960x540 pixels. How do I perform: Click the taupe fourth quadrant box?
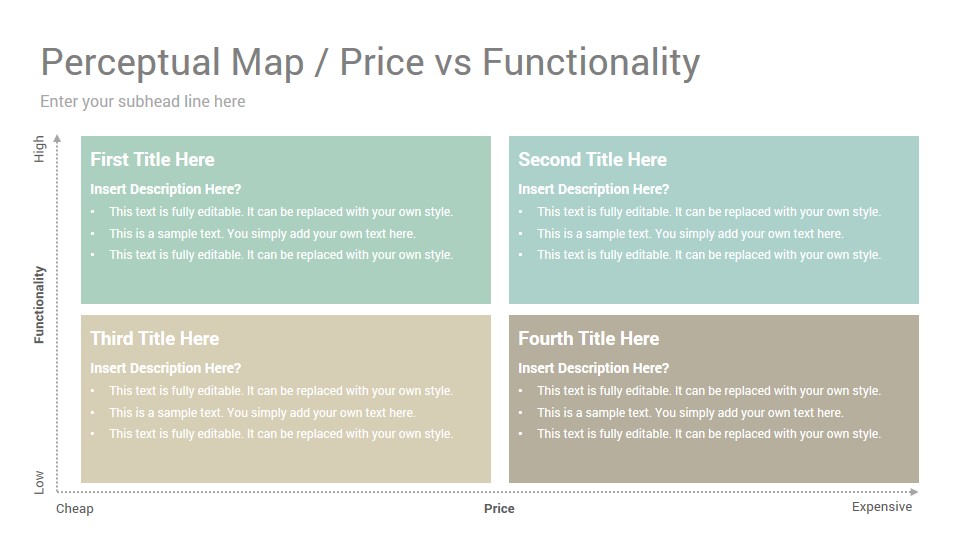(x=714, y=399)
